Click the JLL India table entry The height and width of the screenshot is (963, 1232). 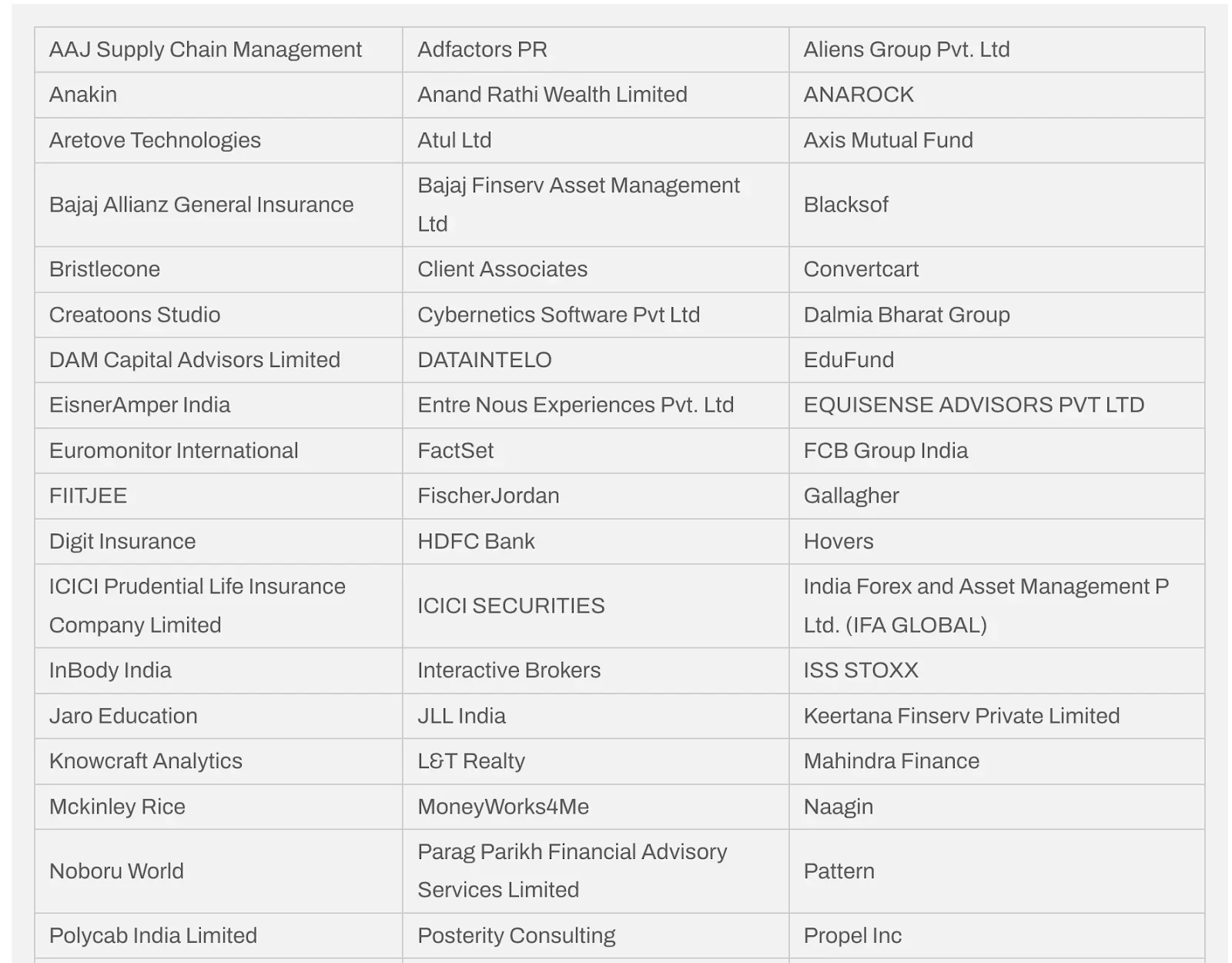(461, 716)
